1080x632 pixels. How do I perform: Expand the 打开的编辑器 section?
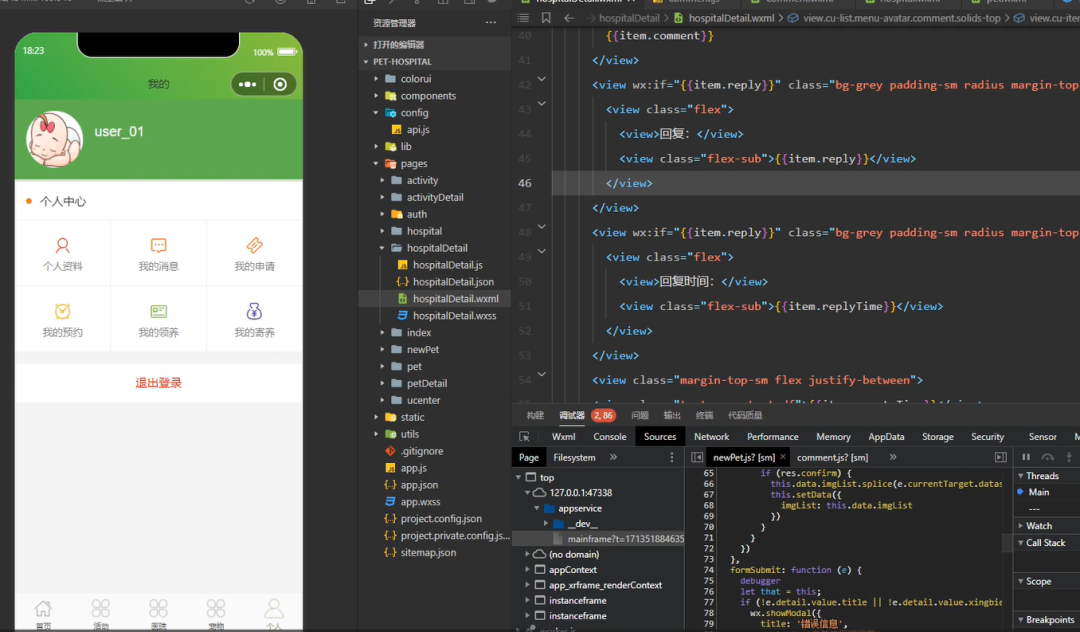[x=366, y=44]
